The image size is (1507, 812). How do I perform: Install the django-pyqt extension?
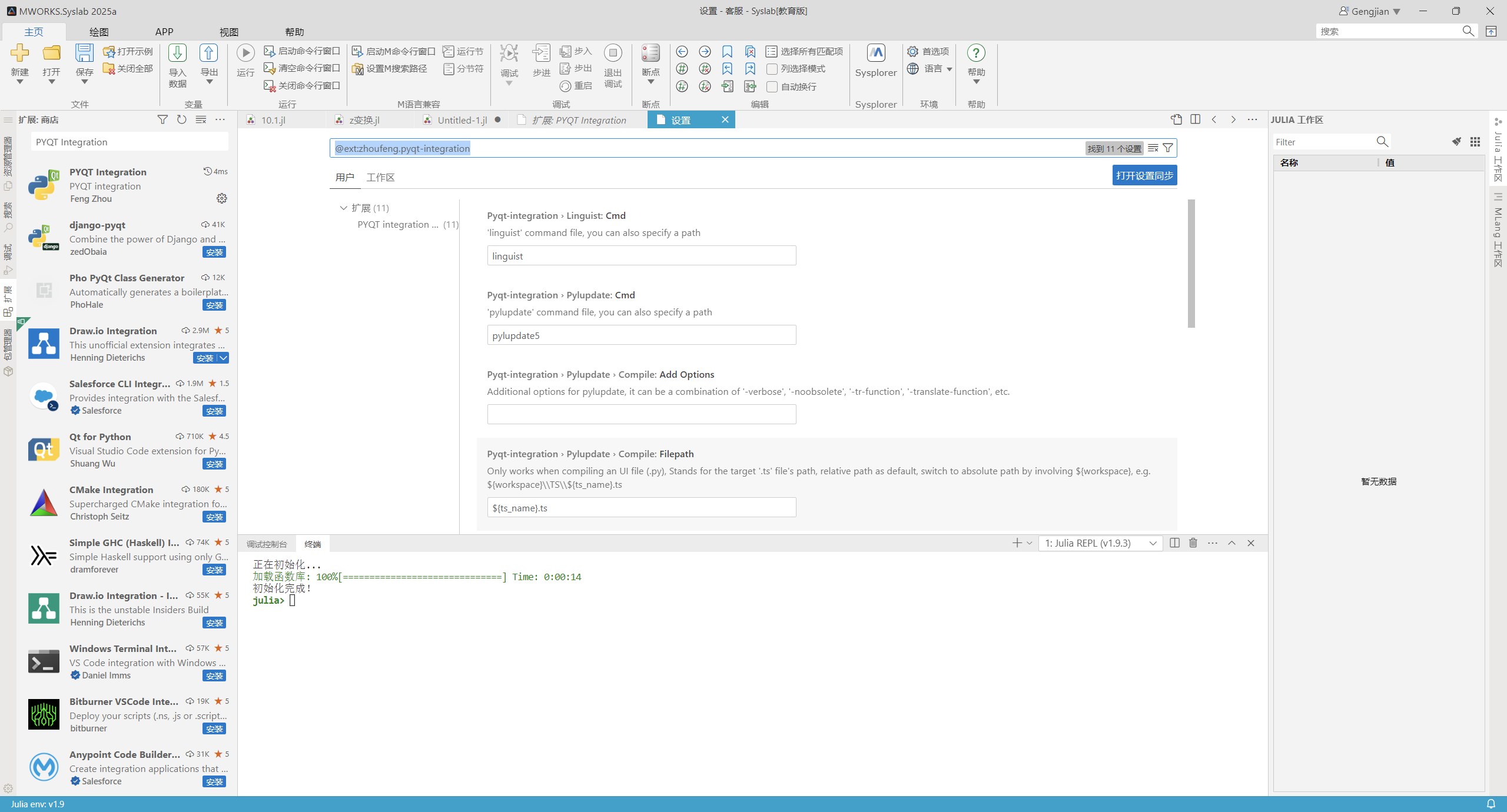tap(214, 252)
